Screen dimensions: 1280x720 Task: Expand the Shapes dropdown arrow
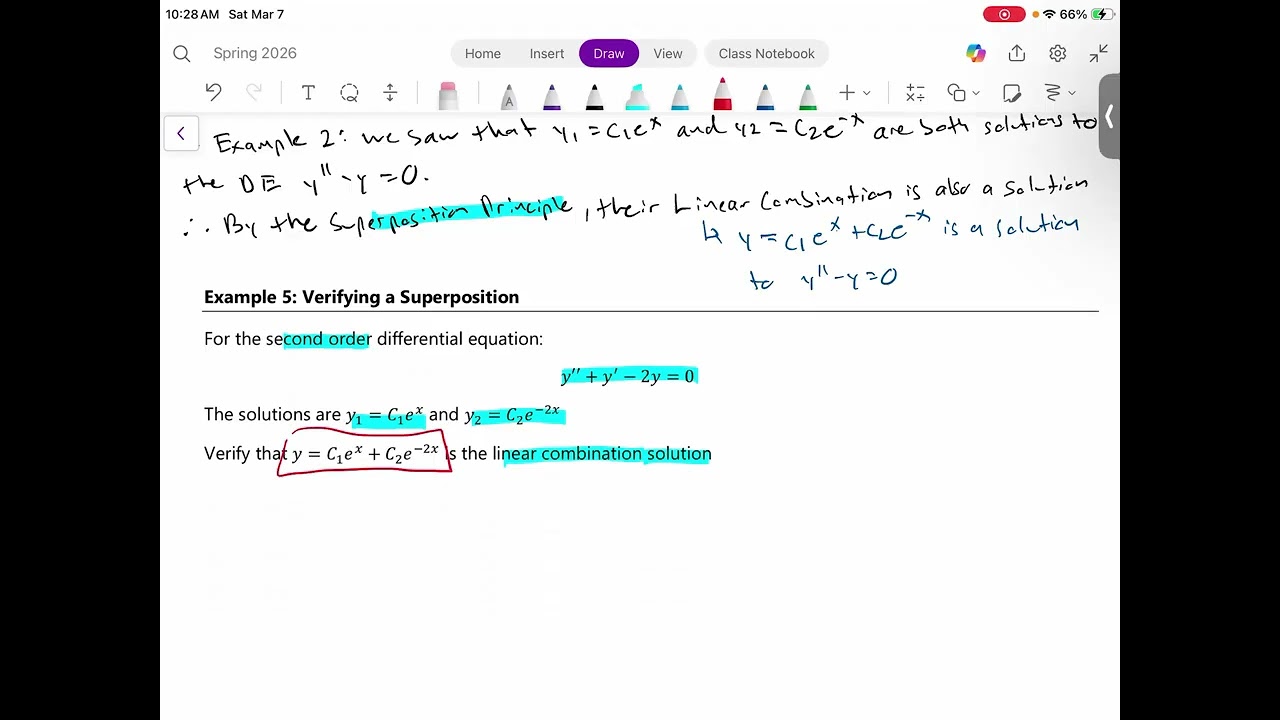[x=976, y=93]
